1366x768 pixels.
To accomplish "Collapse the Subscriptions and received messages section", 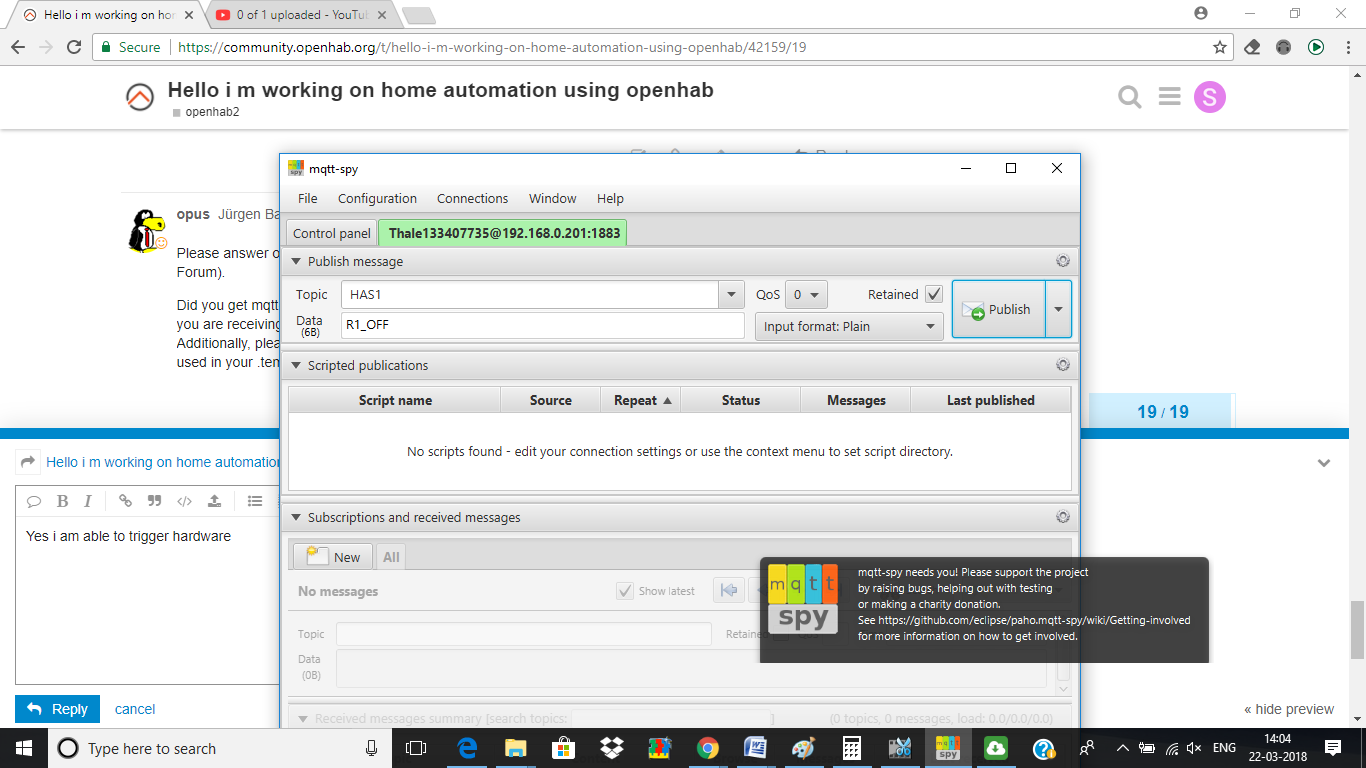I will 295,518.
